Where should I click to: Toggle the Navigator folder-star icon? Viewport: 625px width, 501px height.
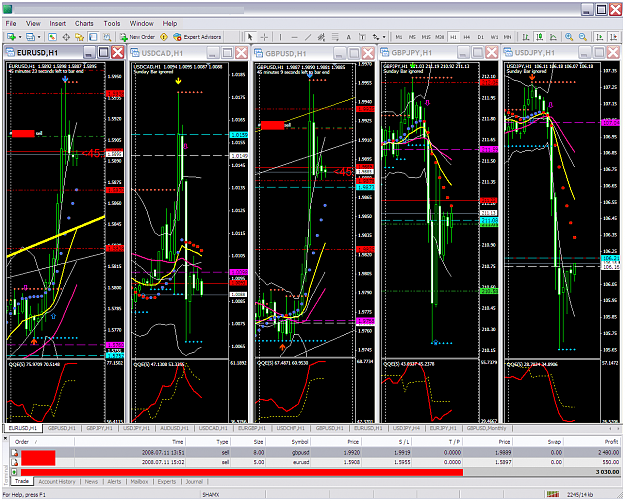(80, 37)
